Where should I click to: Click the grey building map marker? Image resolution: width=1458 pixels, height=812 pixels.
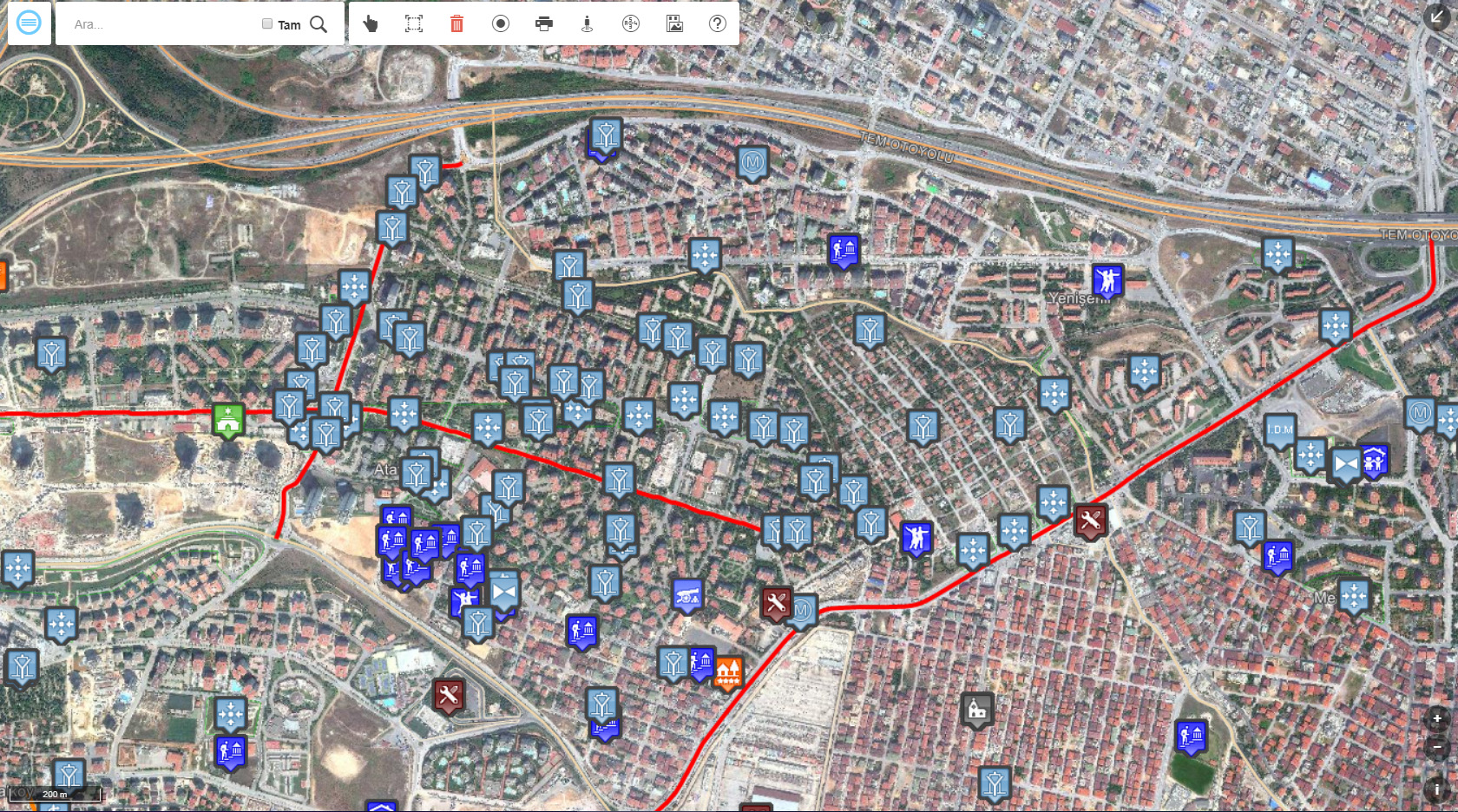[977, 710]
